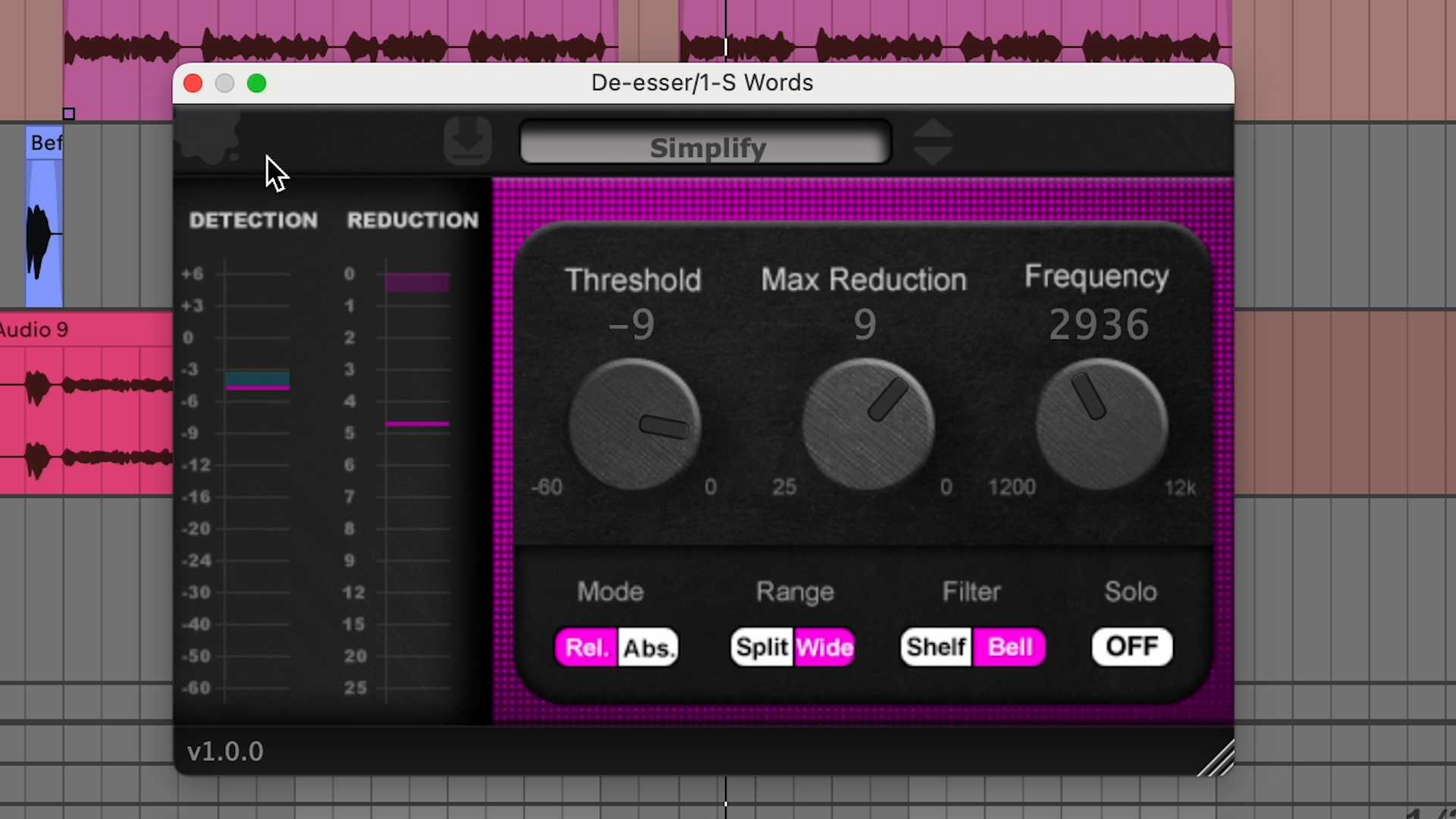Select the Audio 9 clip in DAW

pyautogui.click(x=86, y=403)
